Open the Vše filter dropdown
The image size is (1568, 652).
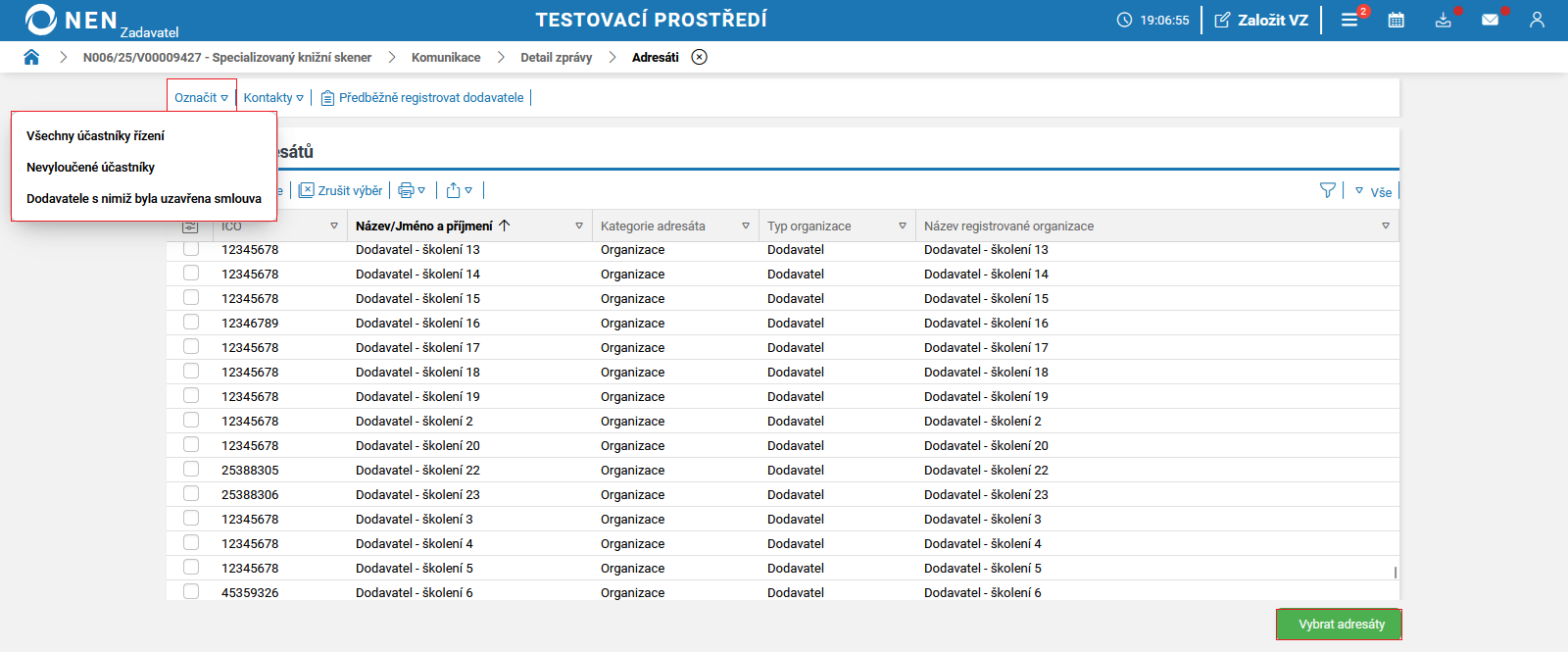pyautogui.click(x=1374, y=192)
